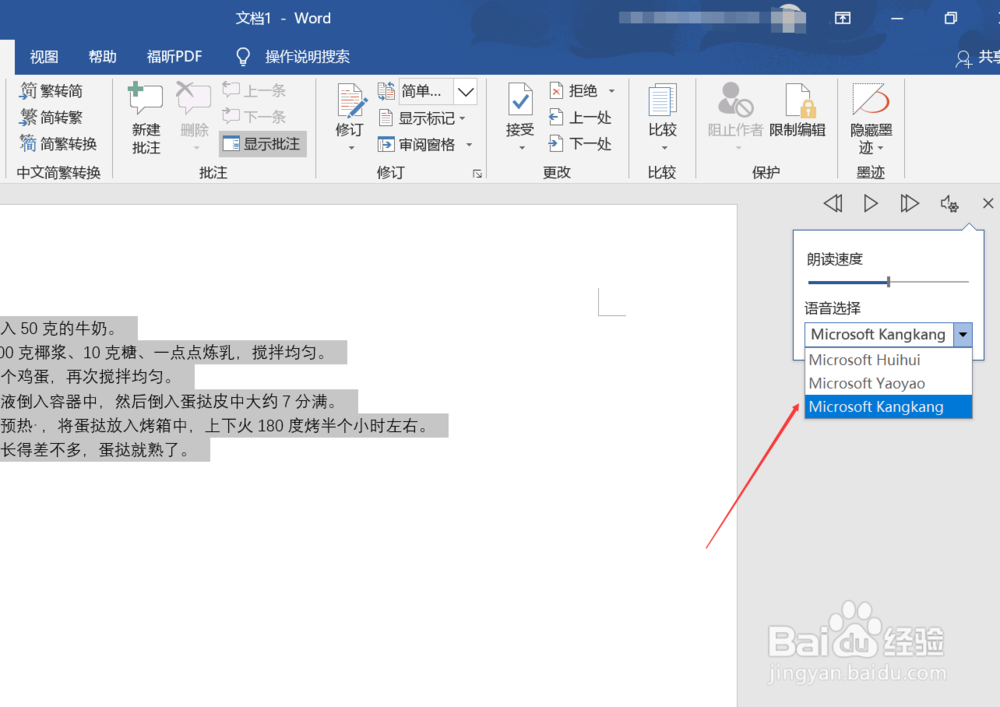Image resolution: width=1000 pixels, height=707 pixels.
Task: Click the 简转繁 convert icon
Action: (x=28, y=117)
